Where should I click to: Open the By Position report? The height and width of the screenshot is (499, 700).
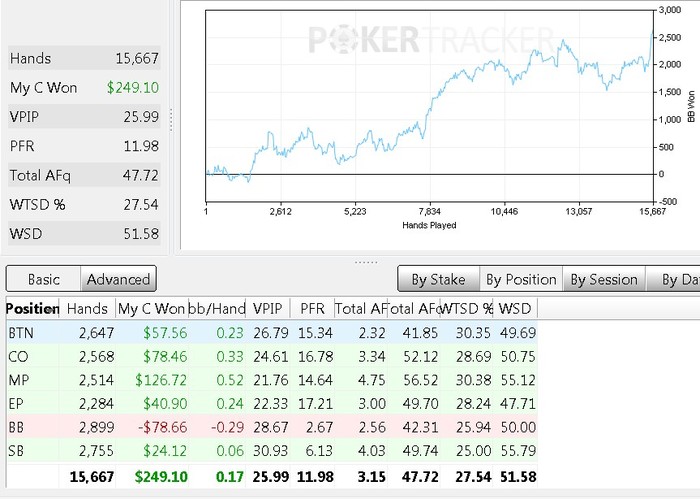(521, 279)
